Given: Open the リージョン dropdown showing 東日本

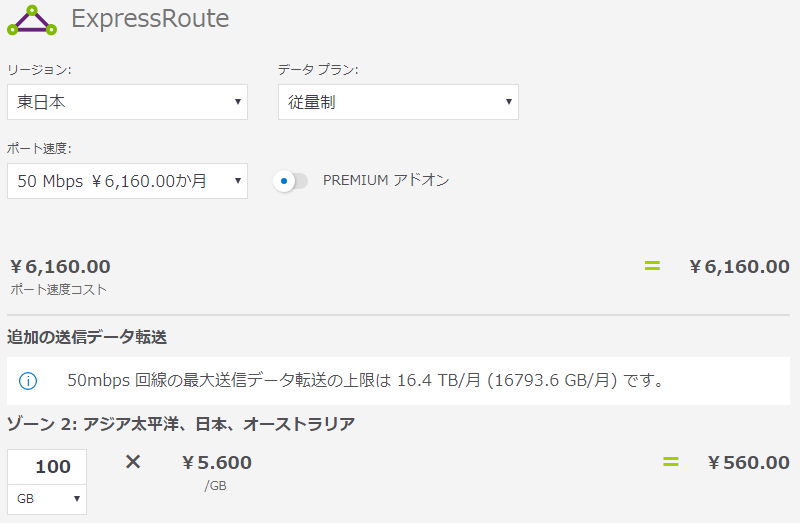Looking at the screenshot, I should [x=127, y=102].
